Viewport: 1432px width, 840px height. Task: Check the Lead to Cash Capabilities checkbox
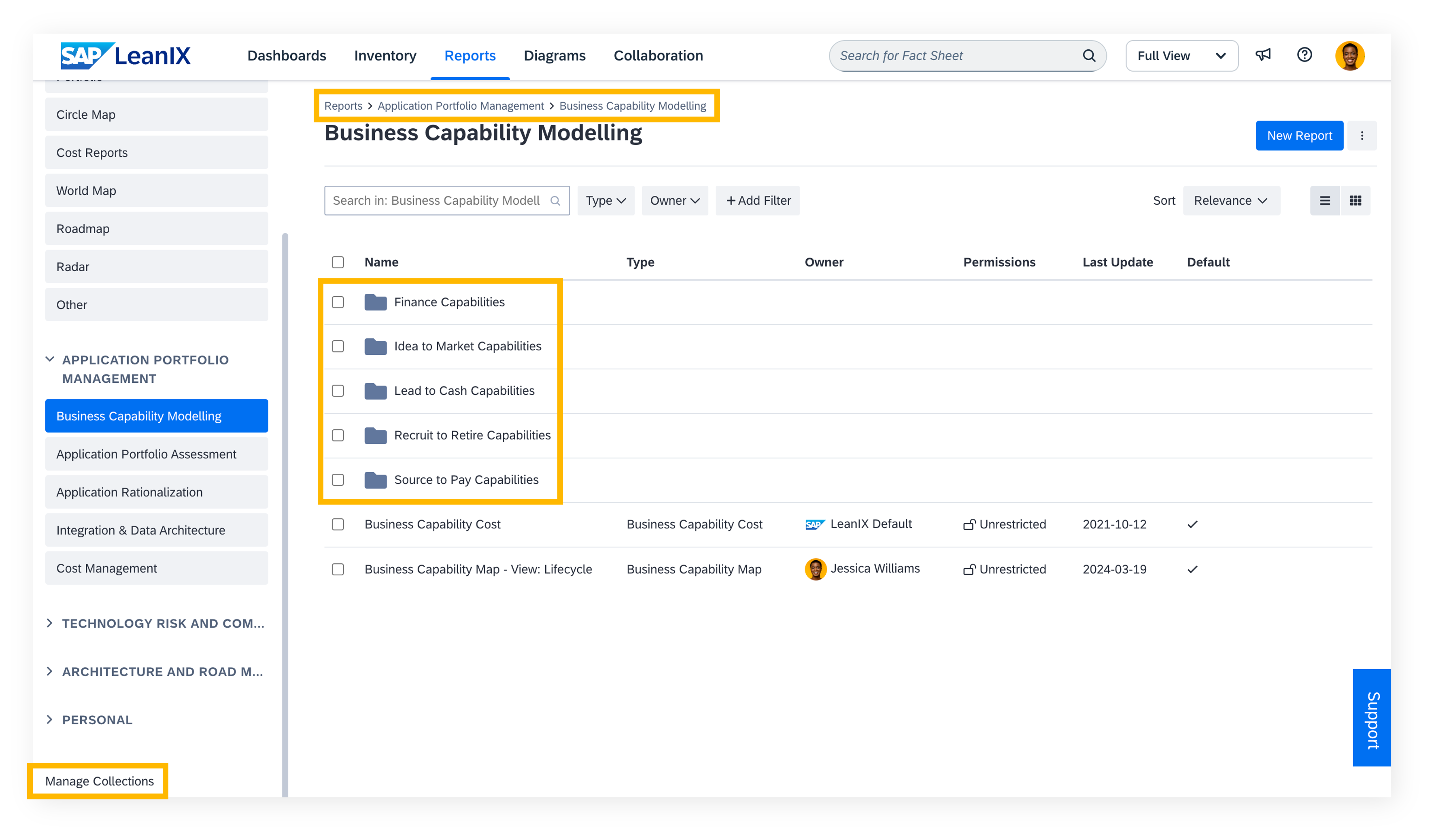click(x=338, y=391)
